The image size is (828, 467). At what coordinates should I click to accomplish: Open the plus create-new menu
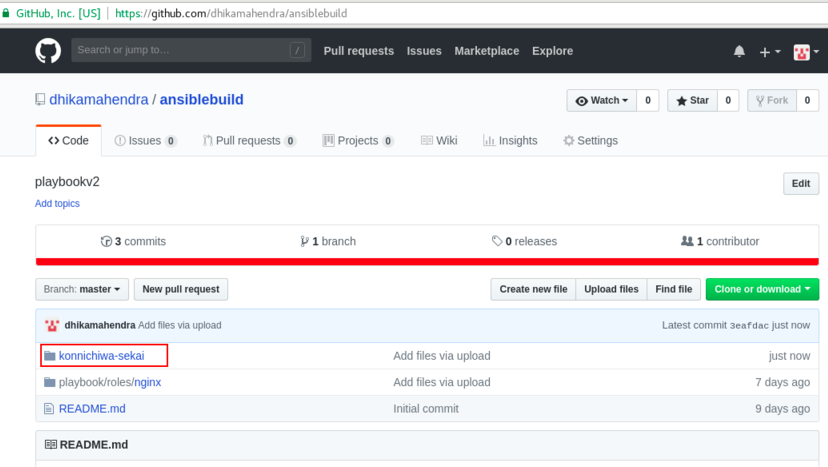click(x=770, y=52)
